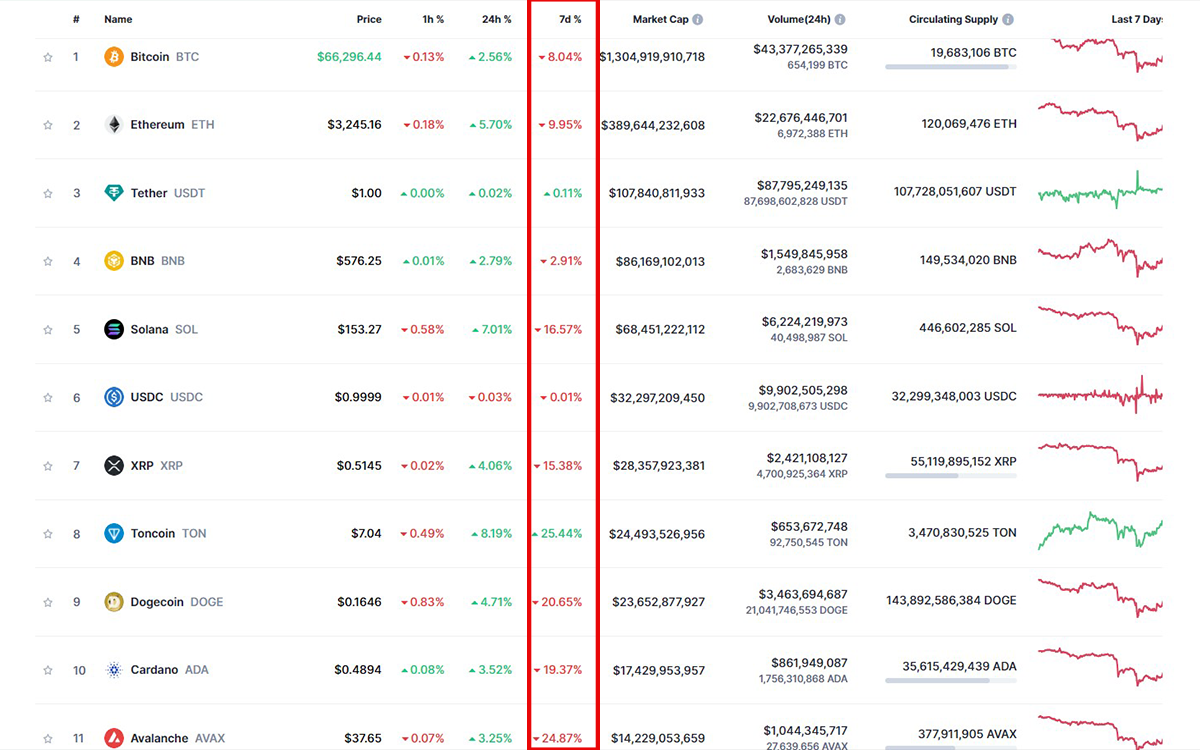
Task: Click Tether volume $87,795,249,135
Action: pyautogui.click(x=803, y=185)
